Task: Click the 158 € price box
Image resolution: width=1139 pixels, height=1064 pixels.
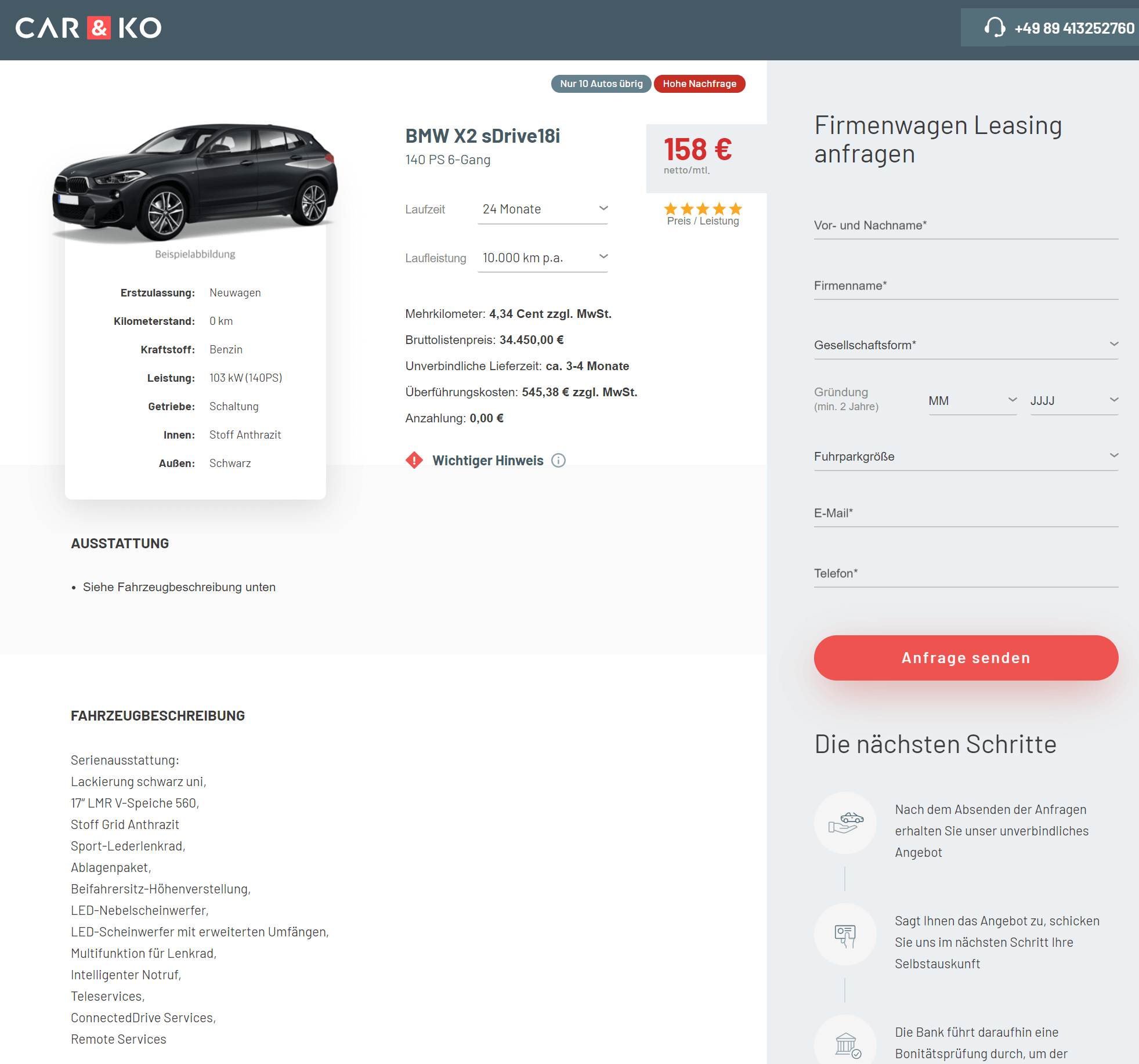Action: [706, 158]
